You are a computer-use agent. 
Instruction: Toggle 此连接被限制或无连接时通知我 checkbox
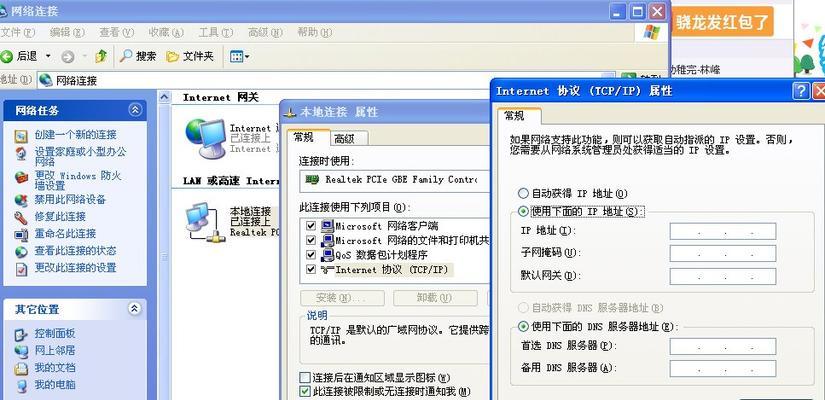point(305,392)
